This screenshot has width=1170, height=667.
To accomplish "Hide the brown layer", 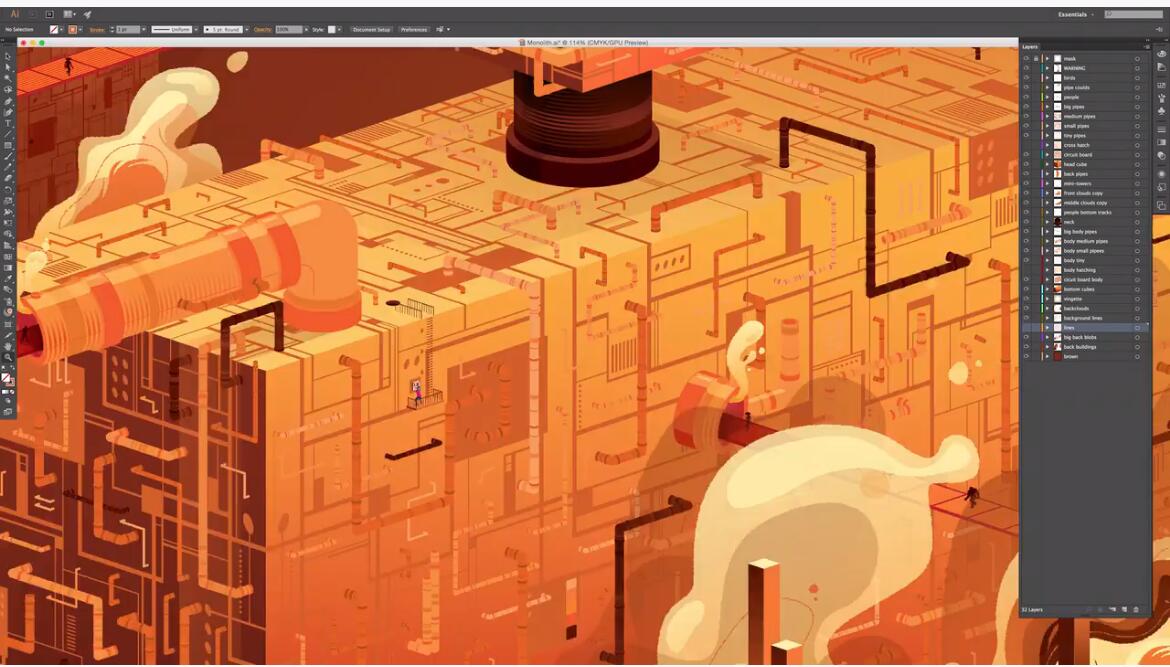I will pos(1025,356).
